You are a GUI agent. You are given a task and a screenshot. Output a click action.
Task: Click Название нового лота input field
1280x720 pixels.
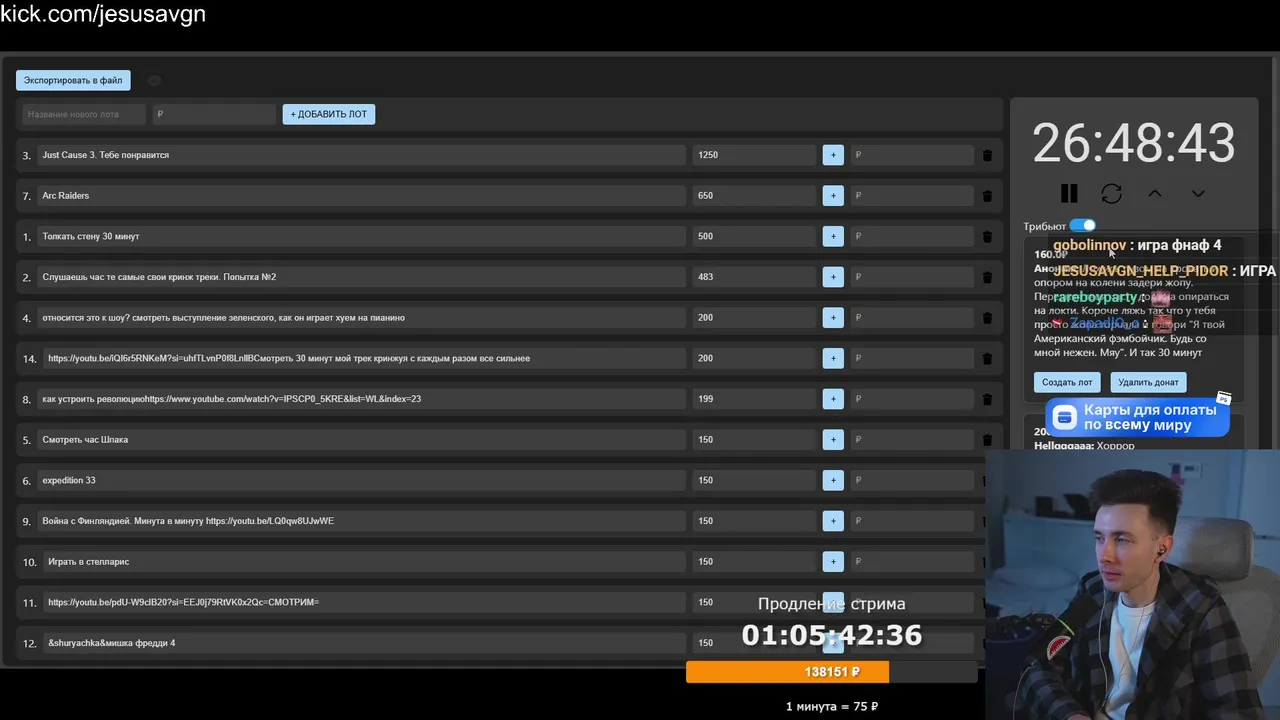[84, 114]
